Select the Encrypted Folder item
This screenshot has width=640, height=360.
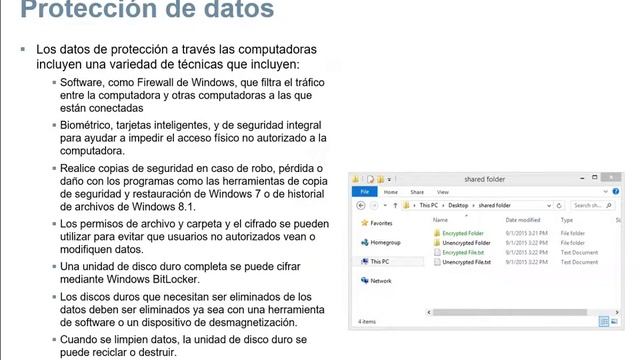tap(463, 233)
